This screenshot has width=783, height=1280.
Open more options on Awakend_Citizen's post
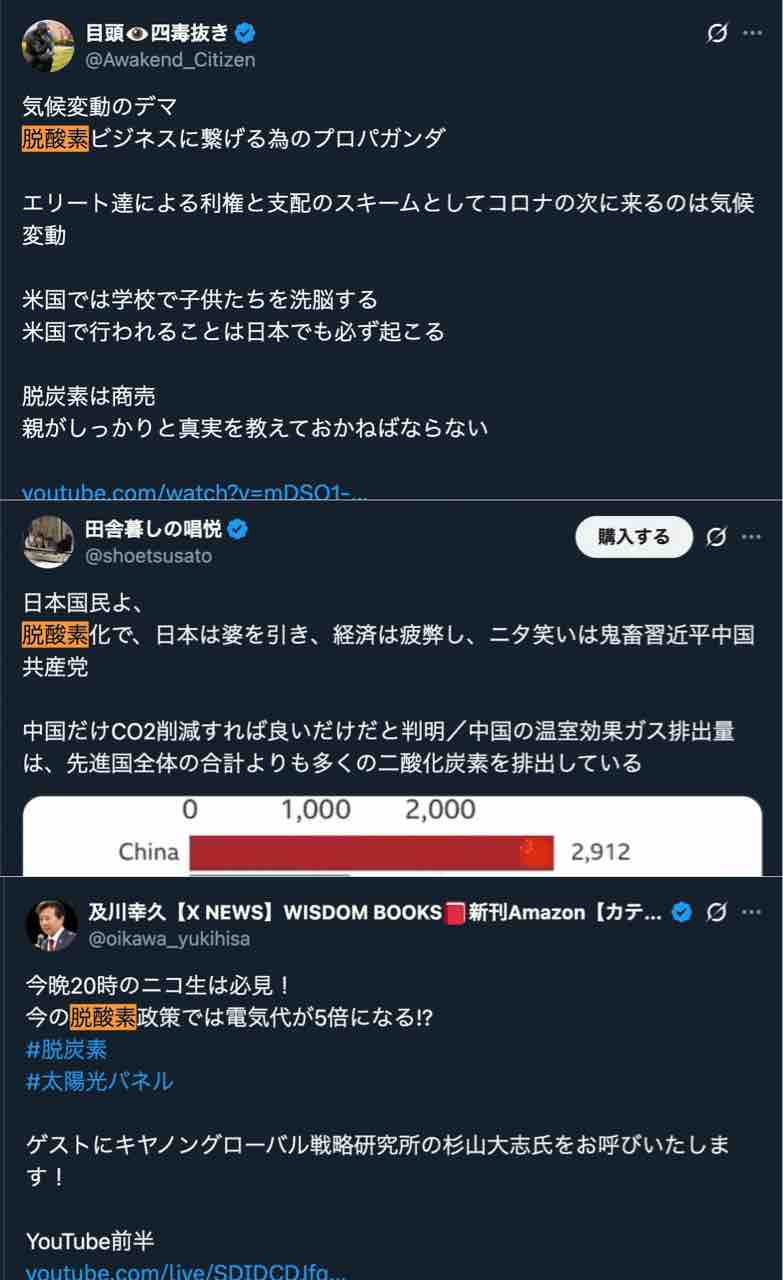(x=752, y=33)
